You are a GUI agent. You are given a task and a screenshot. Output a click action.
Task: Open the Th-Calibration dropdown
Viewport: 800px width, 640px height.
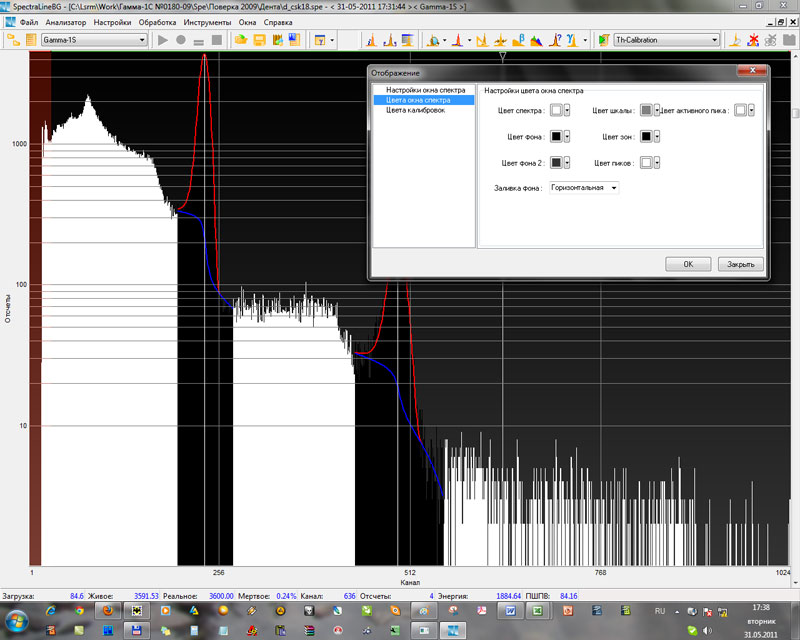point(714,40)
